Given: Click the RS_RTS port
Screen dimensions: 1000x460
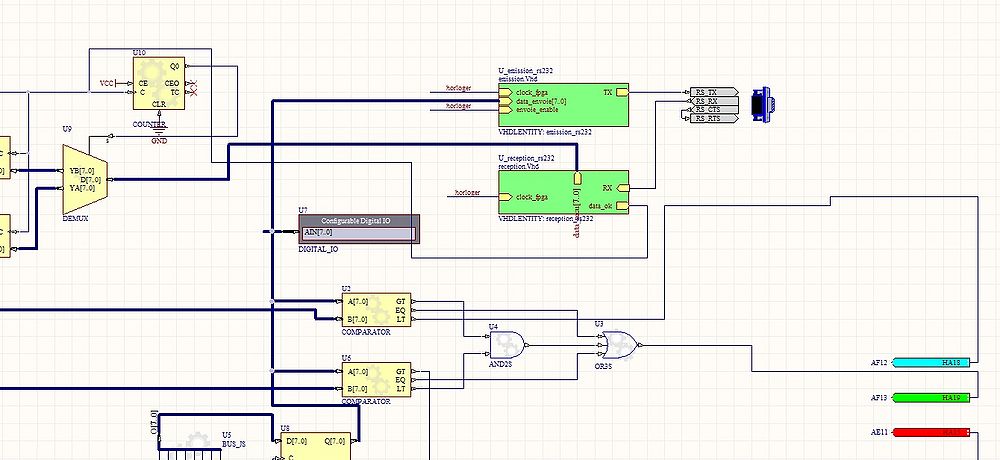Looking at the screenshot, I should (x=708, y=119).
